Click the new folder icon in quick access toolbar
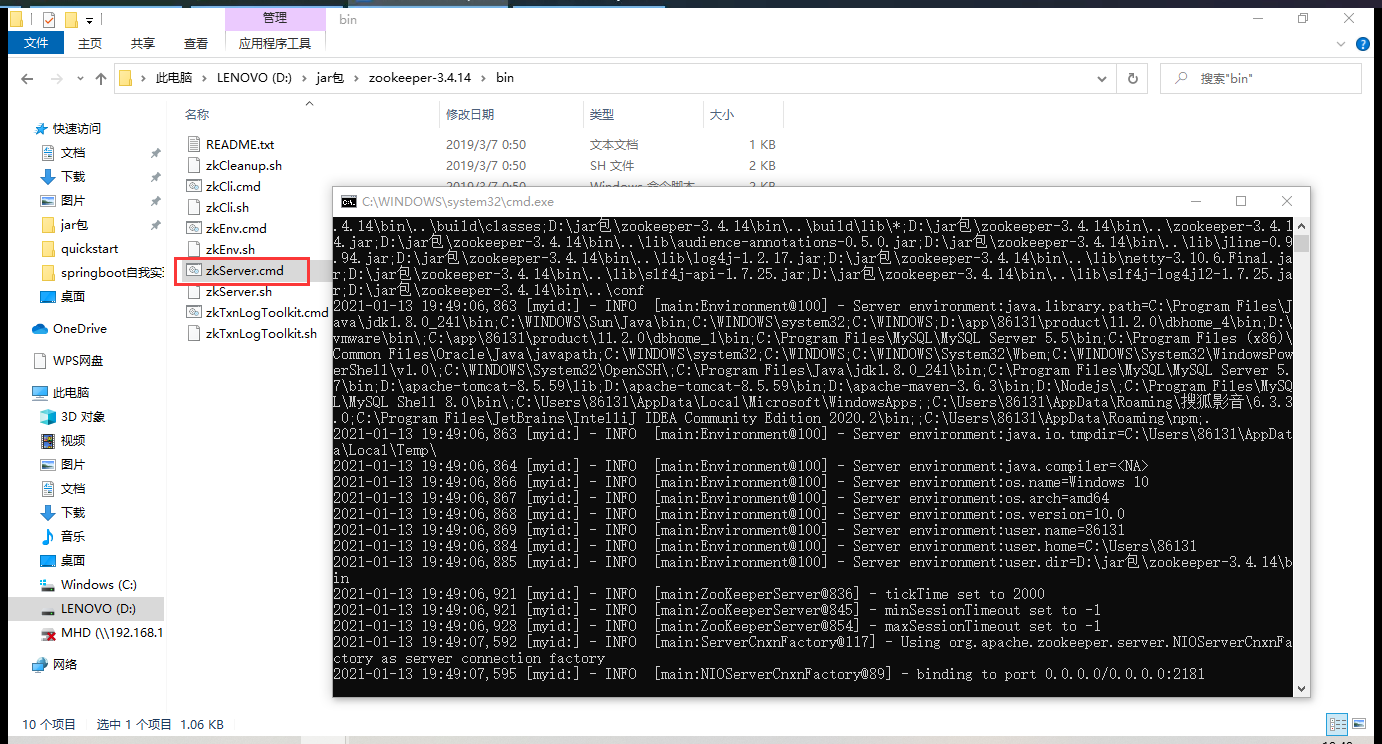 click(x=70, y=19)
